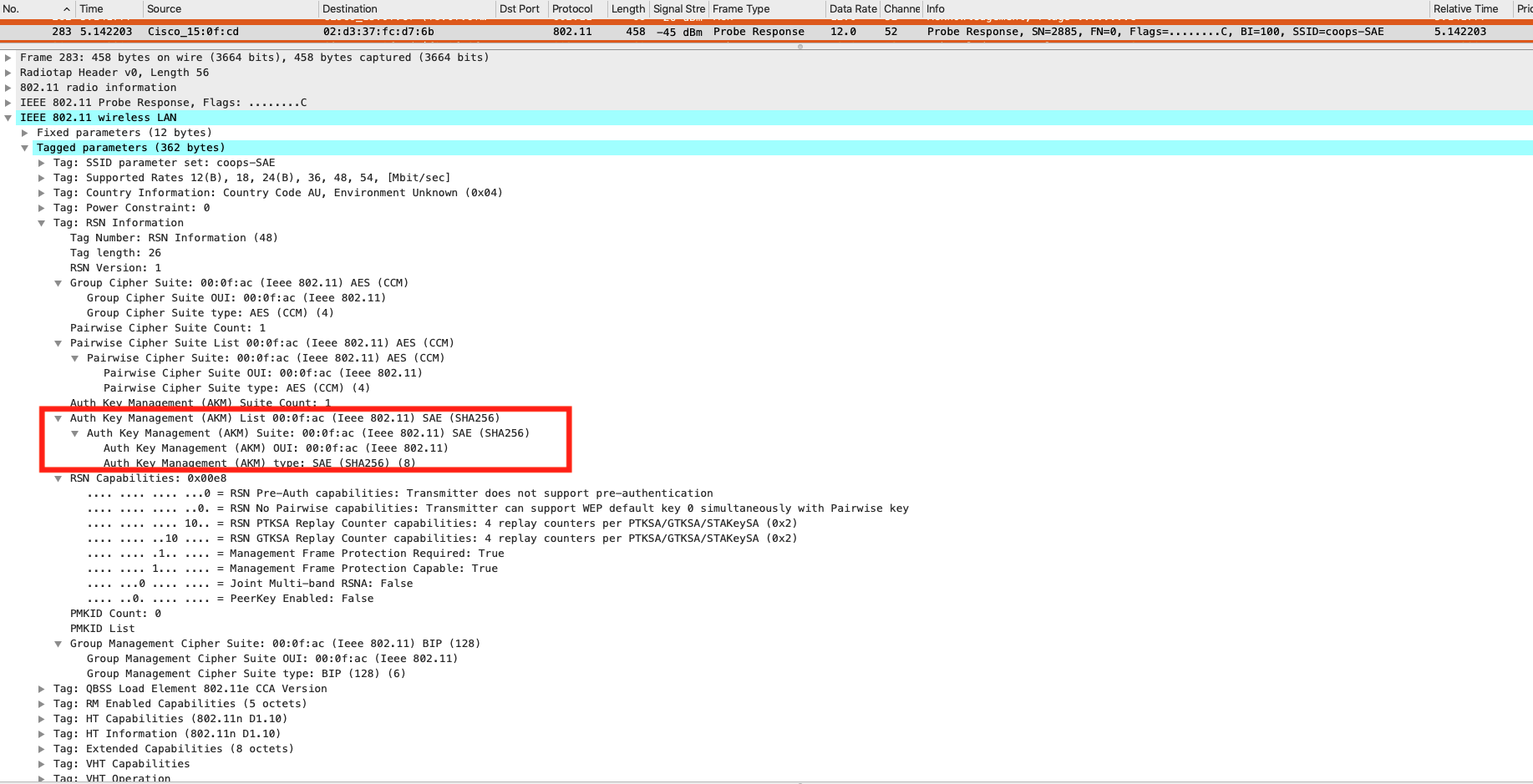Expand 802.11 radio information row

pyautogui.click(x=8, y=88)
